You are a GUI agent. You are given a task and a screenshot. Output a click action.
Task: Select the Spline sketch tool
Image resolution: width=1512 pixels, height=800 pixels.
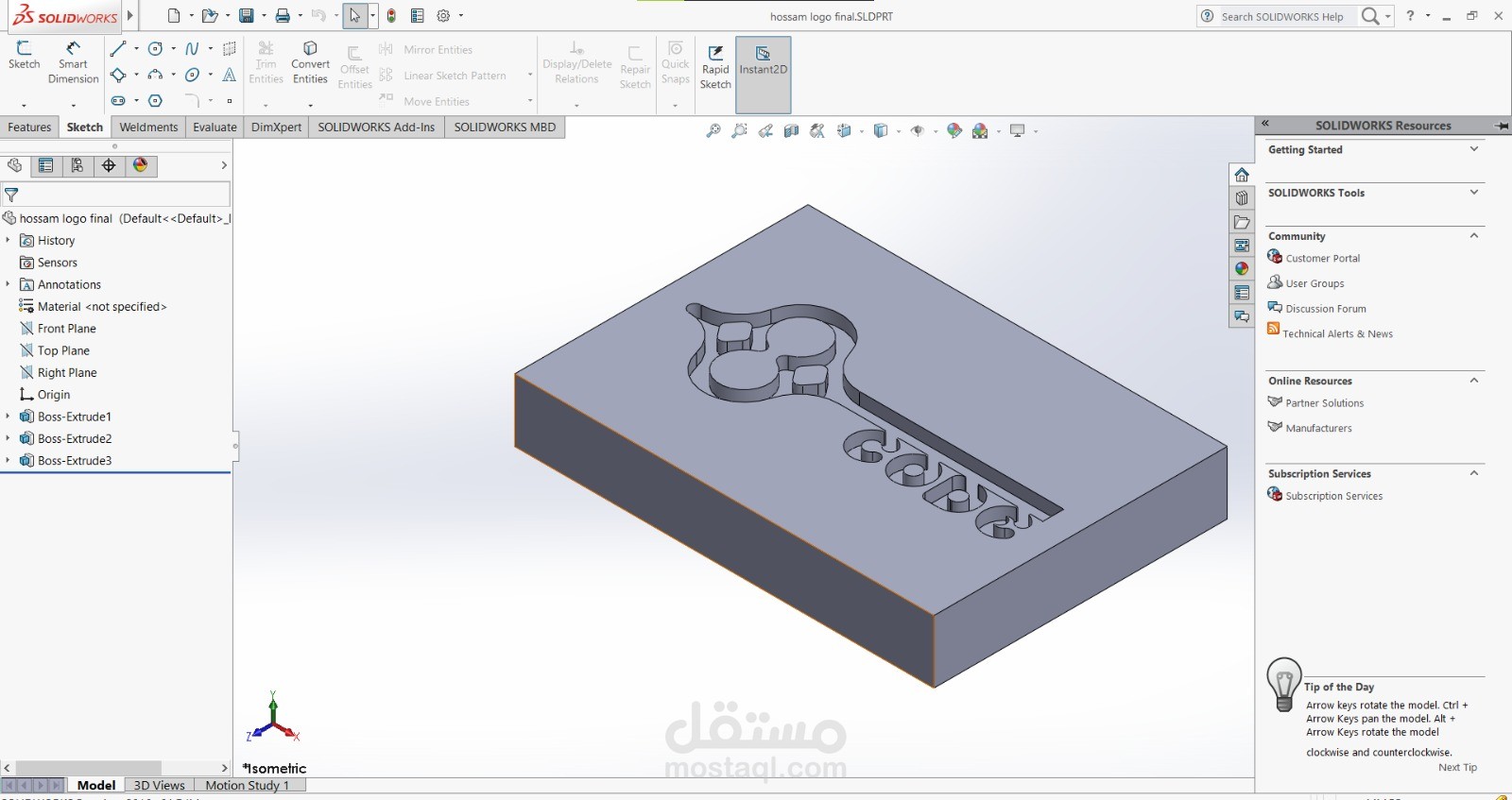pos(192,49)
